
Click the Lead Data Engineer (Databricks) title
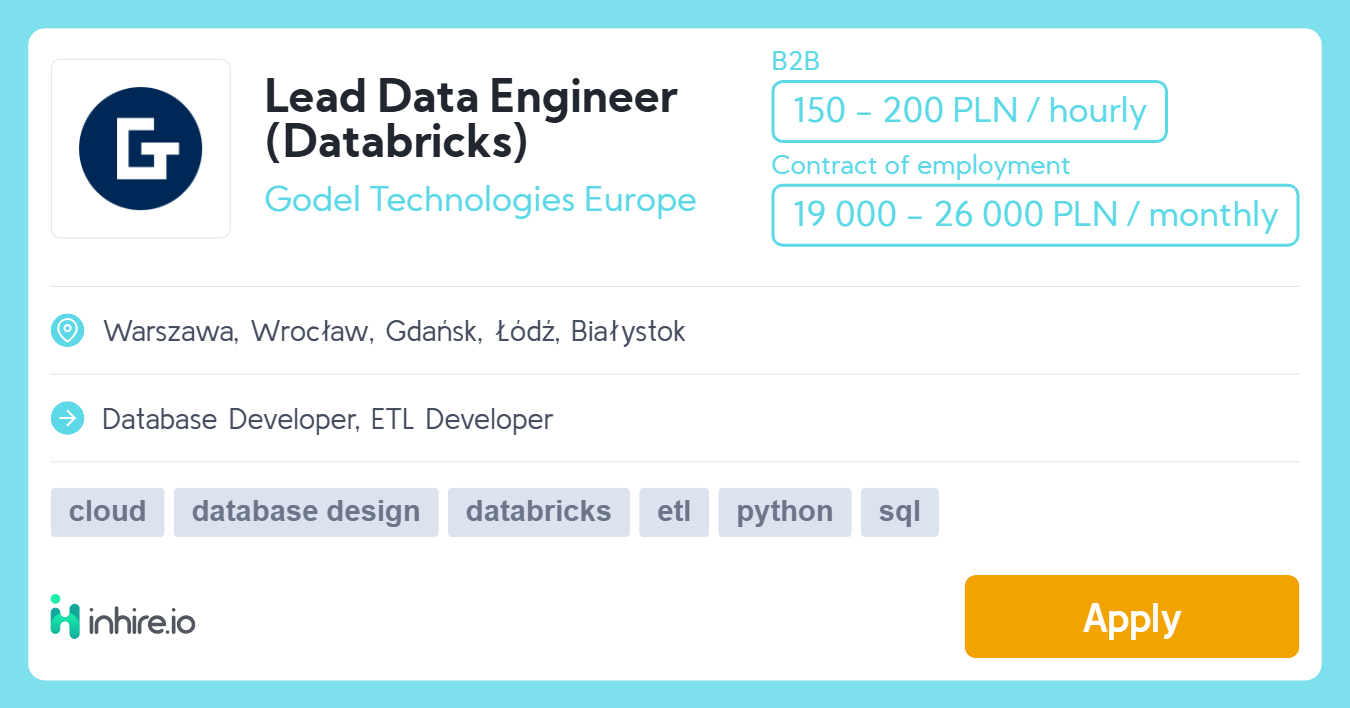point(471,119)
